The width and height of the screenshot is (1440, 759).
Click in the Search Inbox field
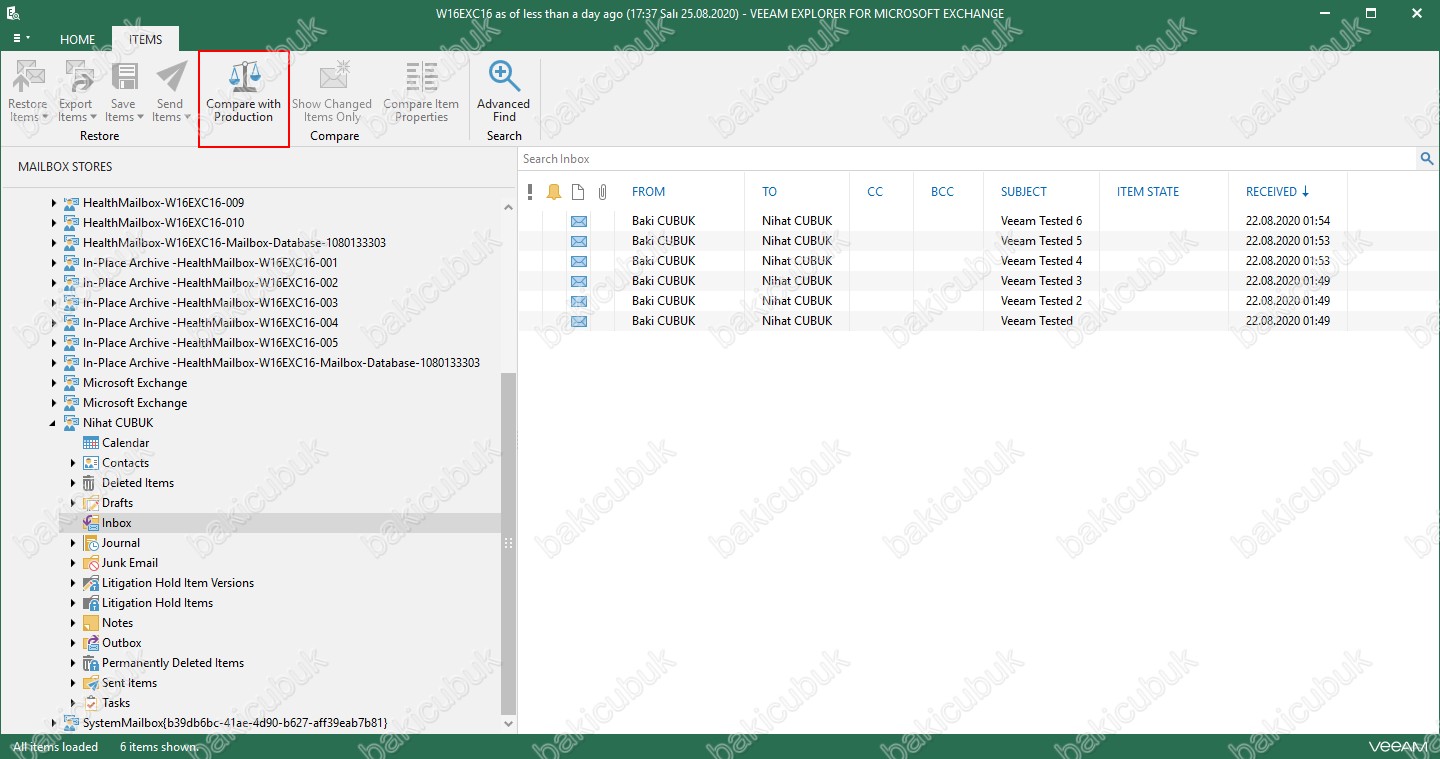(968, 159)
